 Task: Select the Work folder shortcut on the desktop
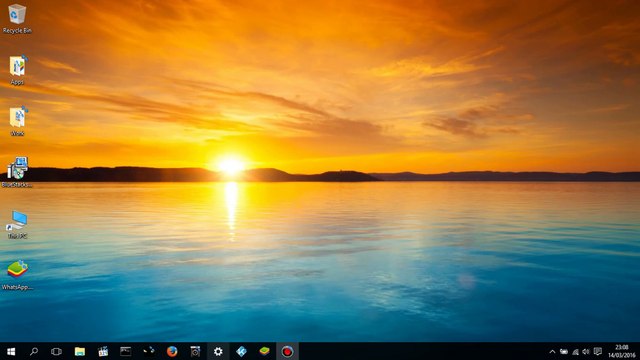coord(17,121)
